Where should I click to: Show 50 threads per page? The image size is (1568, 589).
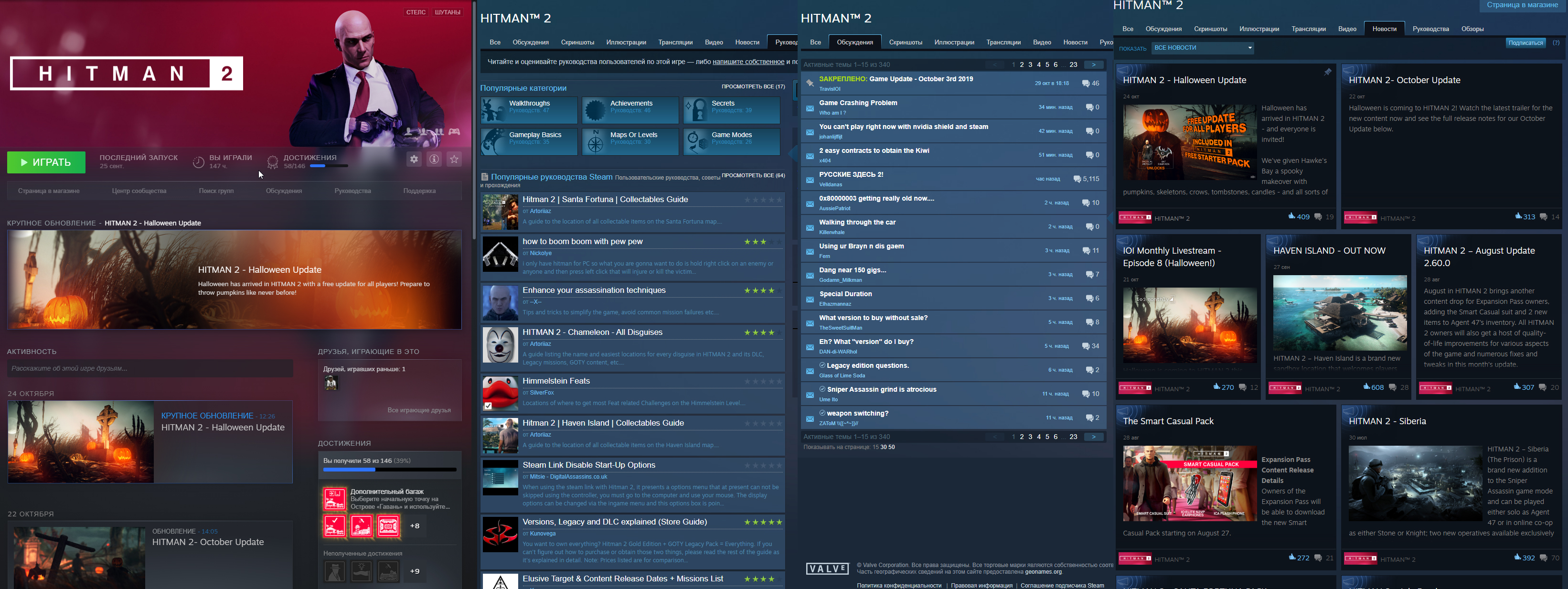click(891, 447)
